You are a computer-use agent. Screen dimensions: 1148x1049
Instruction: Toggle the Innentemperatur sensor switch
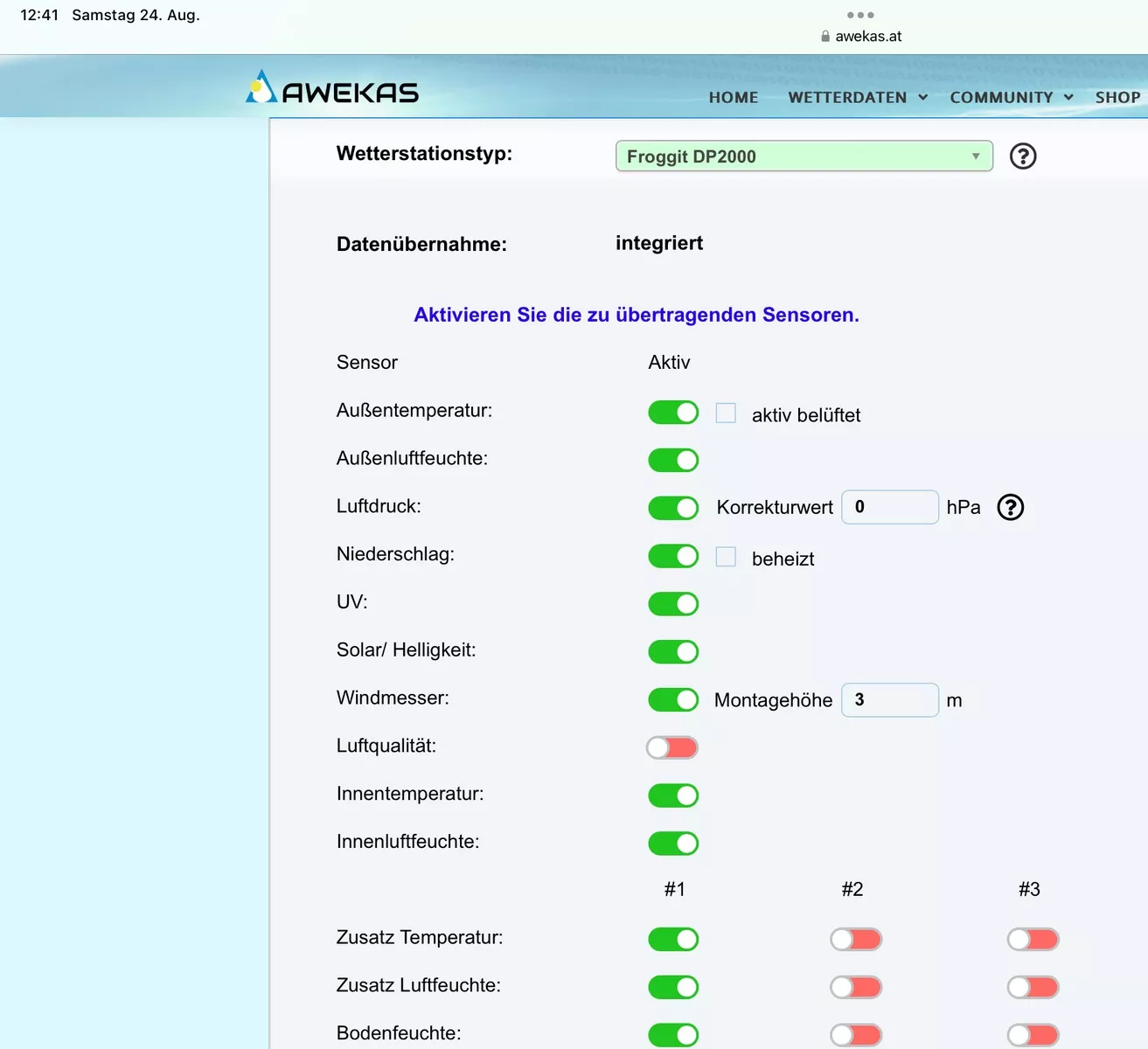tap(673, 795)
